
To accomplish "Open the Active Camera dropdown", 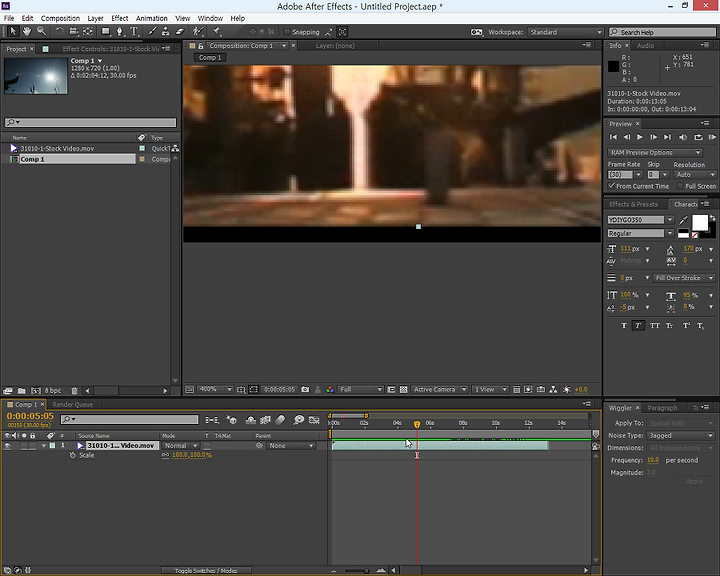I will 439,390.
